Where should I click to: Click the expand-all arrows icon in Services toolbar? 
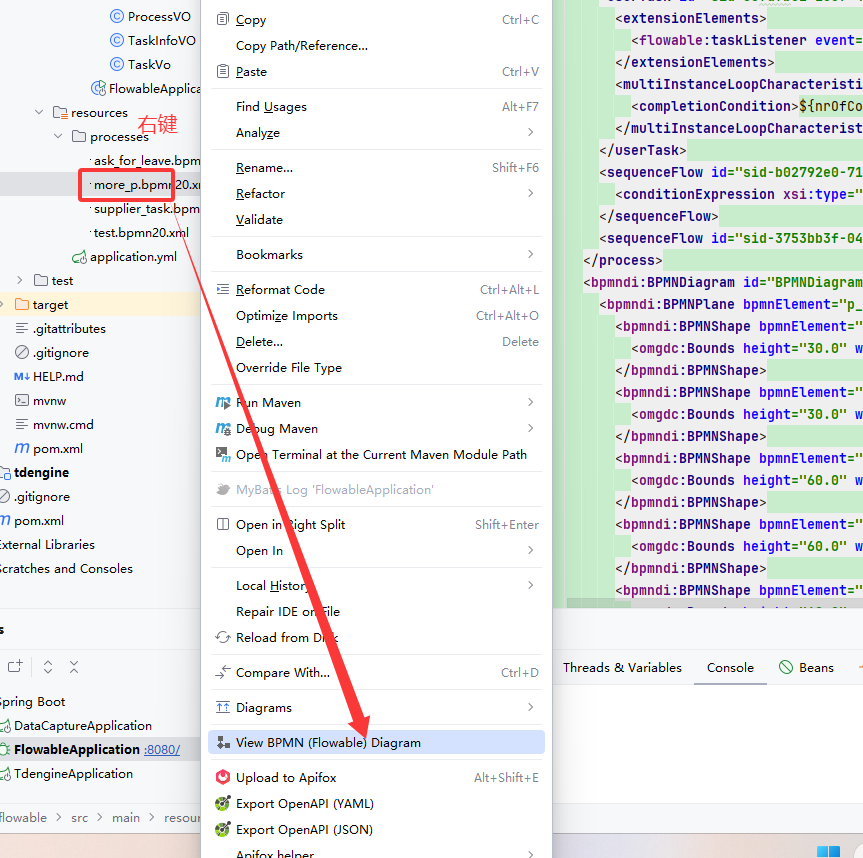pos(48,667)
